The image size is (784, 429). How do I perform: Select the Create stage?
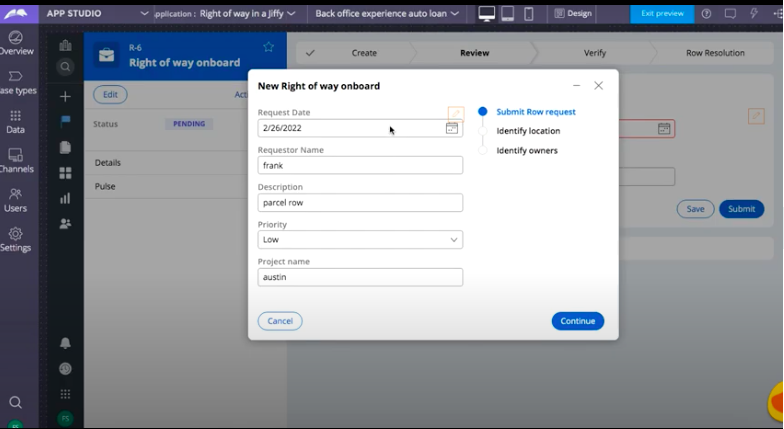tap(364, 53)
